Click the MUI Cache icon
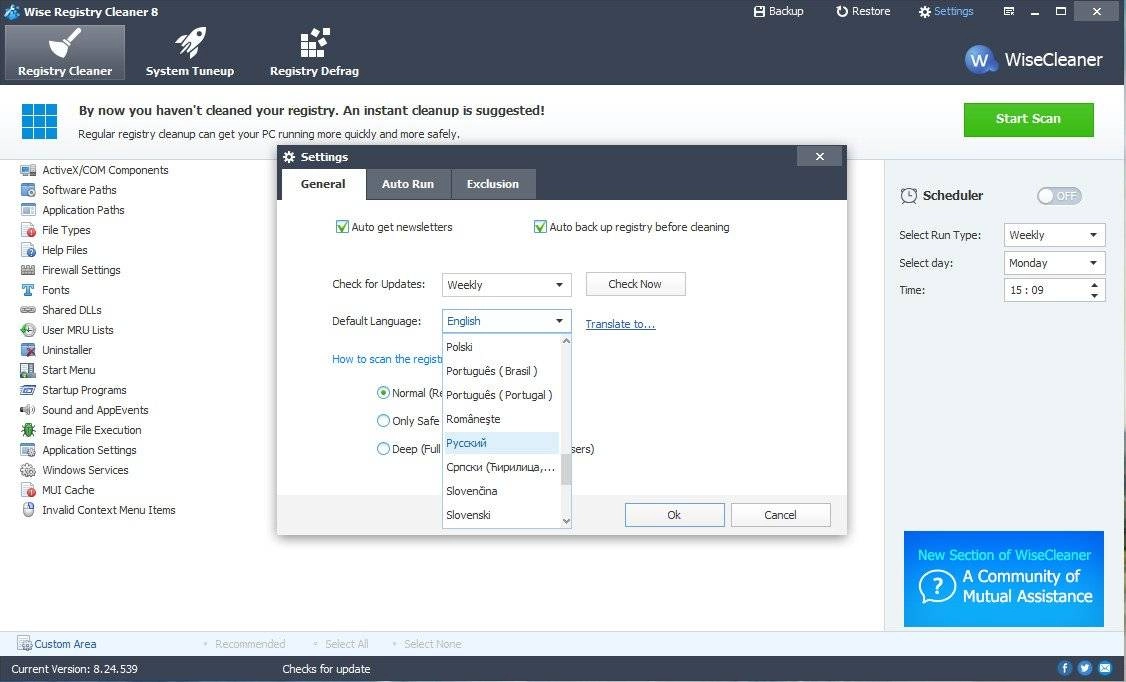 28,490
